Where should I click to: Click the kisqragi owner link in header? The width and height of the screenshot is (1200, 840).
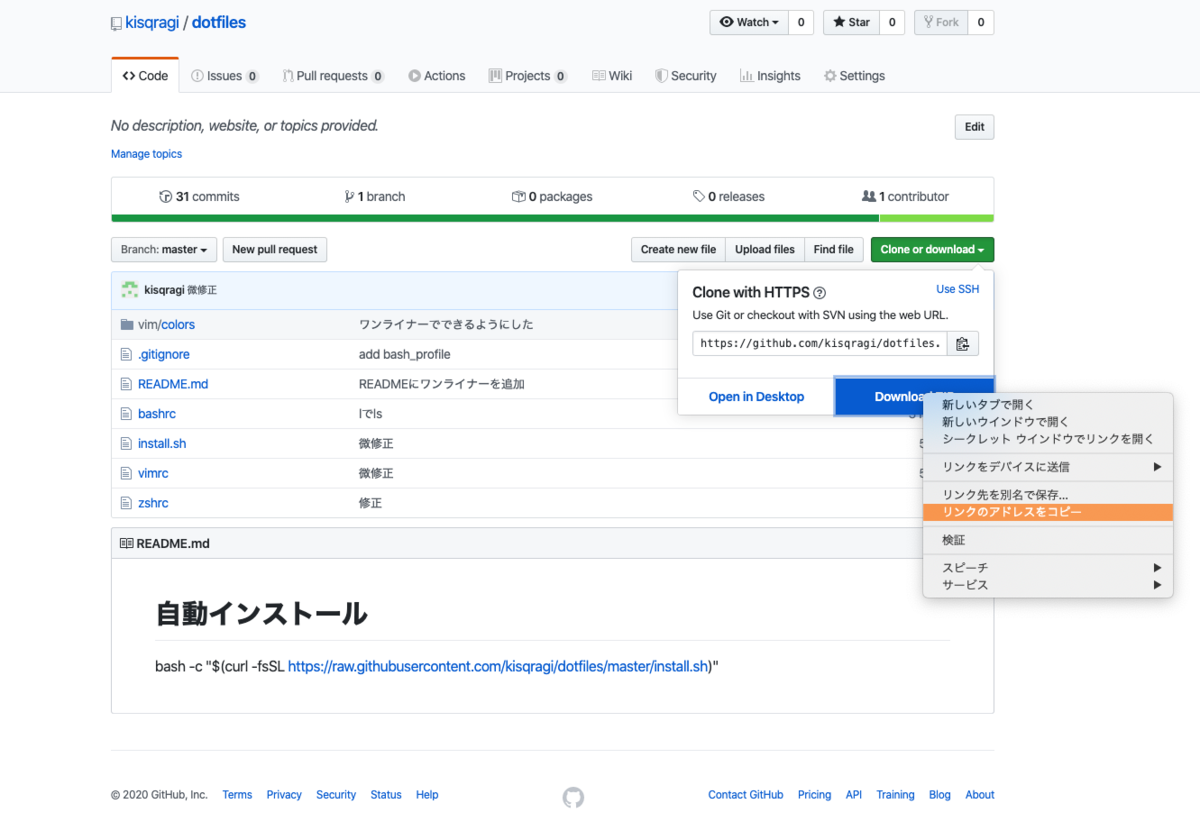coord(152,23)
